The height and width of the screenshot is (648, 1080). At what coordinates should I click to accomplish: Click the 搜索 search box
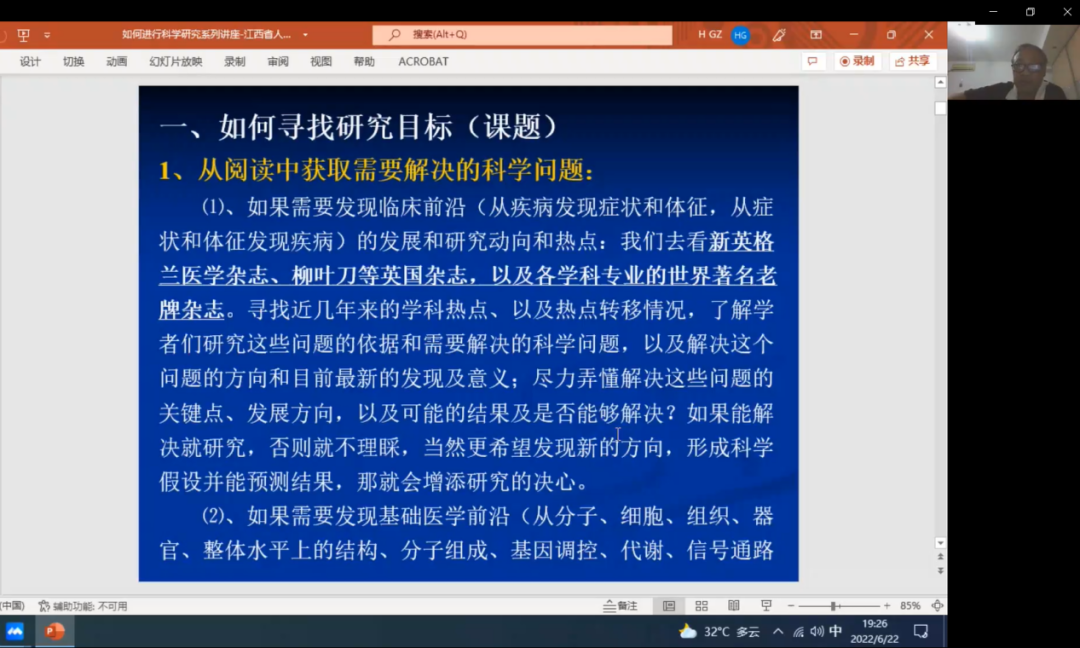(x=520, y=34)
